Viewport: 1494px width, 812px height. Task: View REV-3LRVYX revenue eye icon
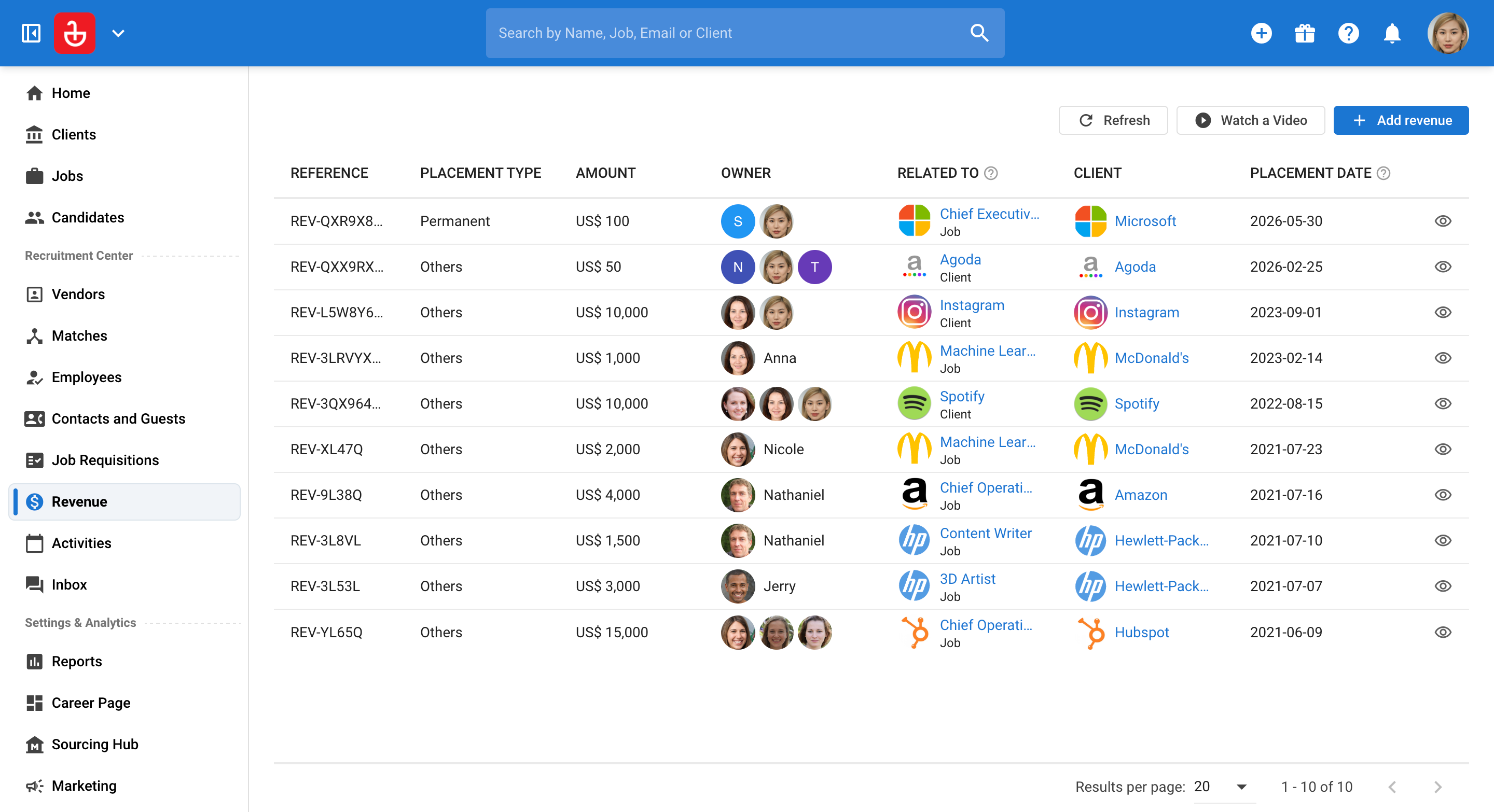coord(1442,358)
